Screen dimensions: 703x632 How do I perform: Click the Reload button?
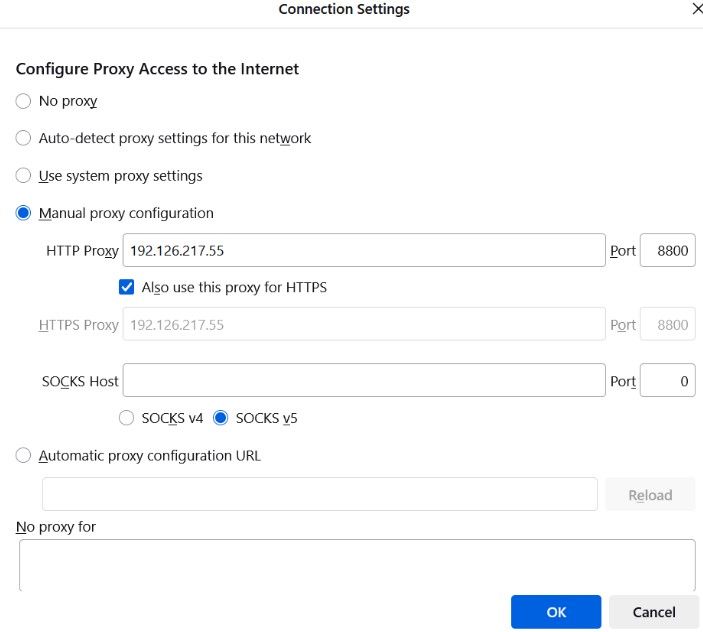tap(650, 494)
